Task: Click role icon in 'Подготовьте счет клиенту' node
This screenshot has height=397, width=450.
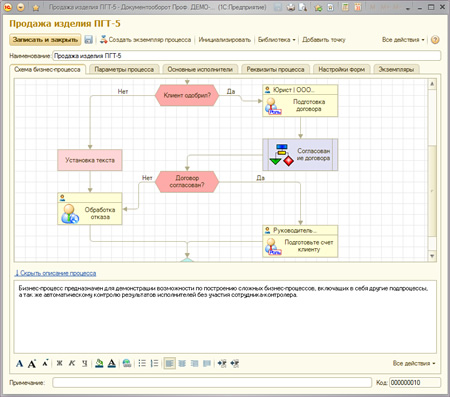Action: coord(273,247)
